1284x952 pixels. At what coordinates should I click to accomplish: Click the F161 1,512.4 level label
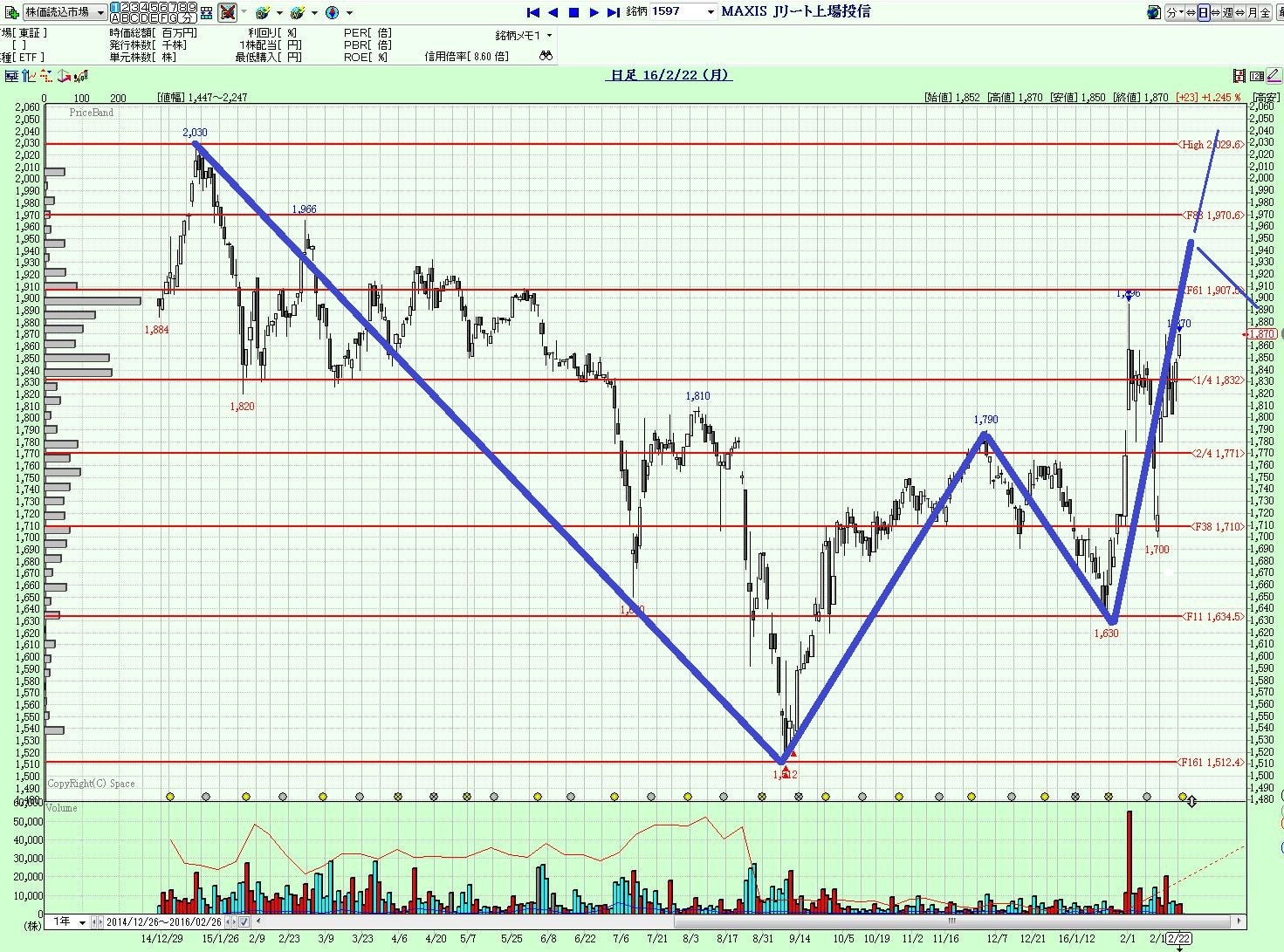click(x=1211, y=762)
